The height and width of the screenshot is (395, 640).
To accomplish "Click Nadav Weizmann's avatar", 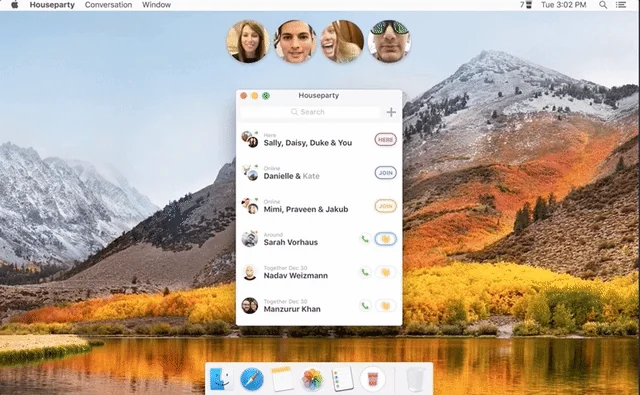I will pos(249,273).
